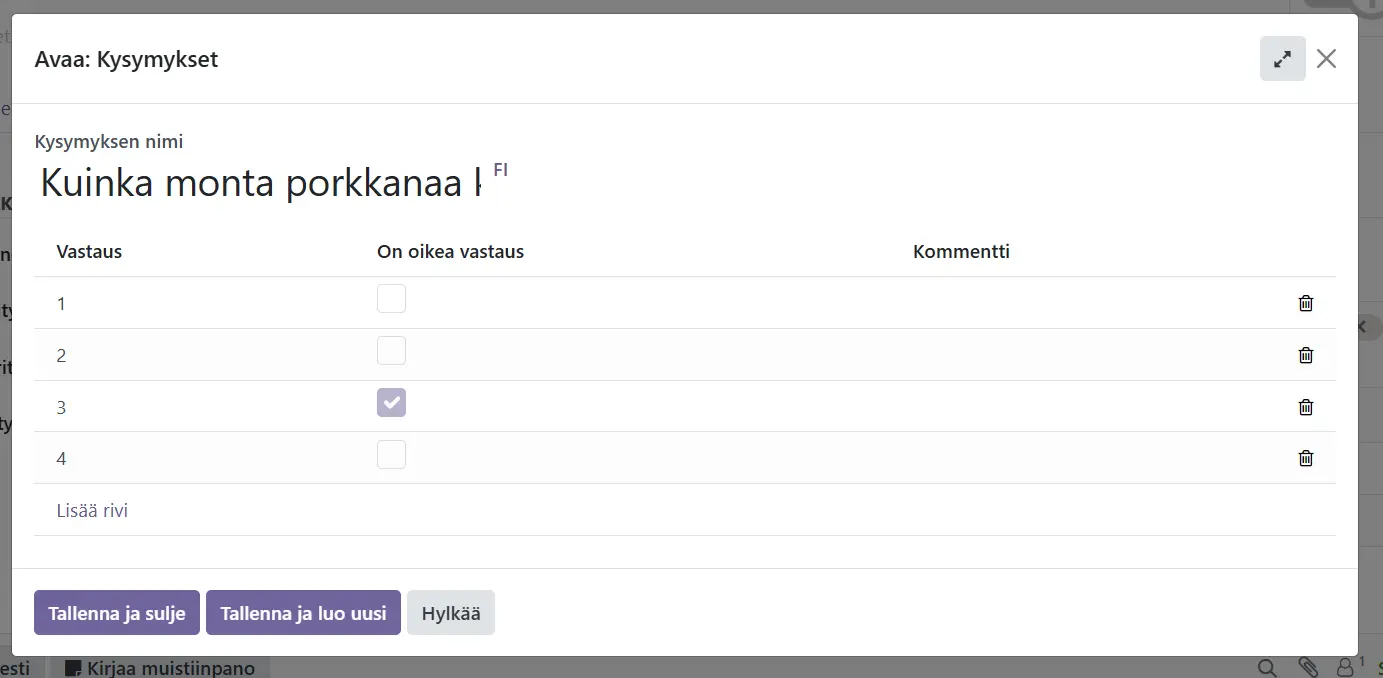Discard changes with the Hylkää button
The width and height of the screenshot is (1383, 678).
pyautogui.click(x=450, y=613)
